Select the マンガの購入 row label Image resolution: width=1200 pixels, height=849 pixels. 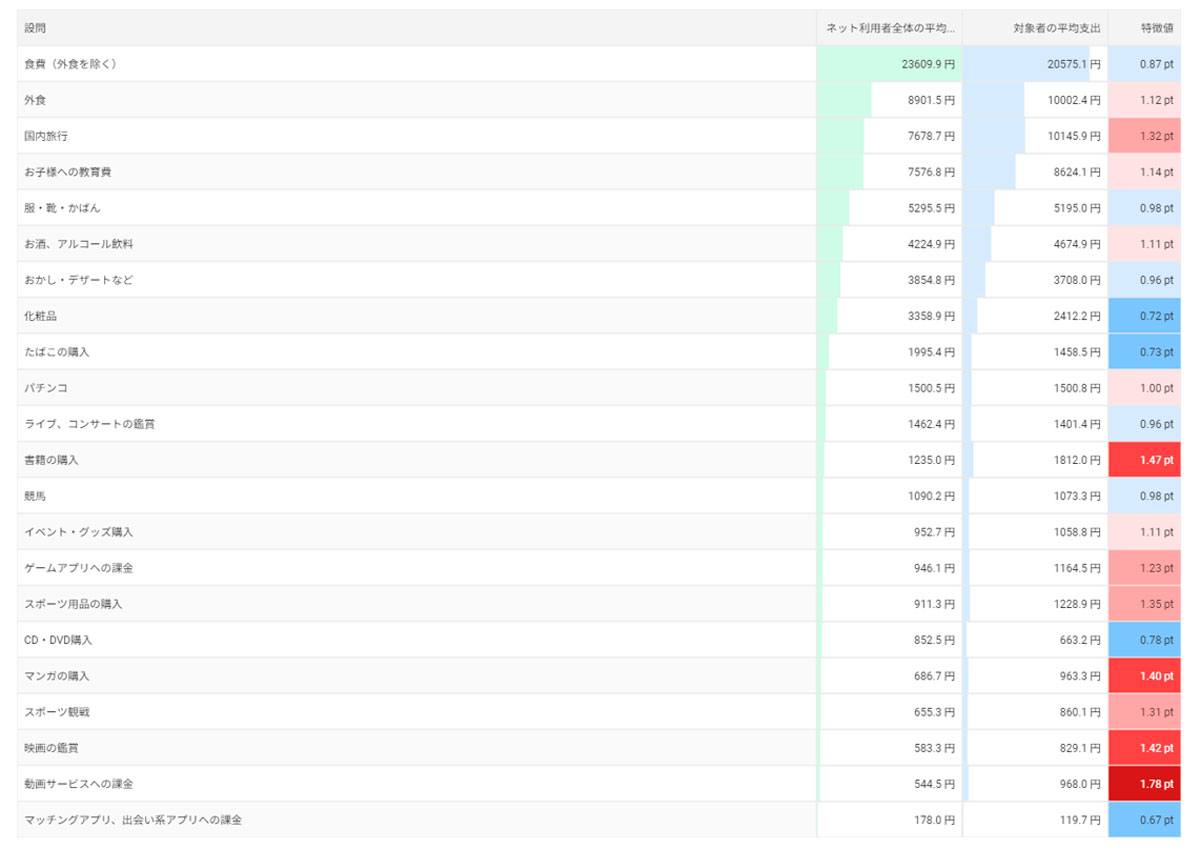[57, 676]
